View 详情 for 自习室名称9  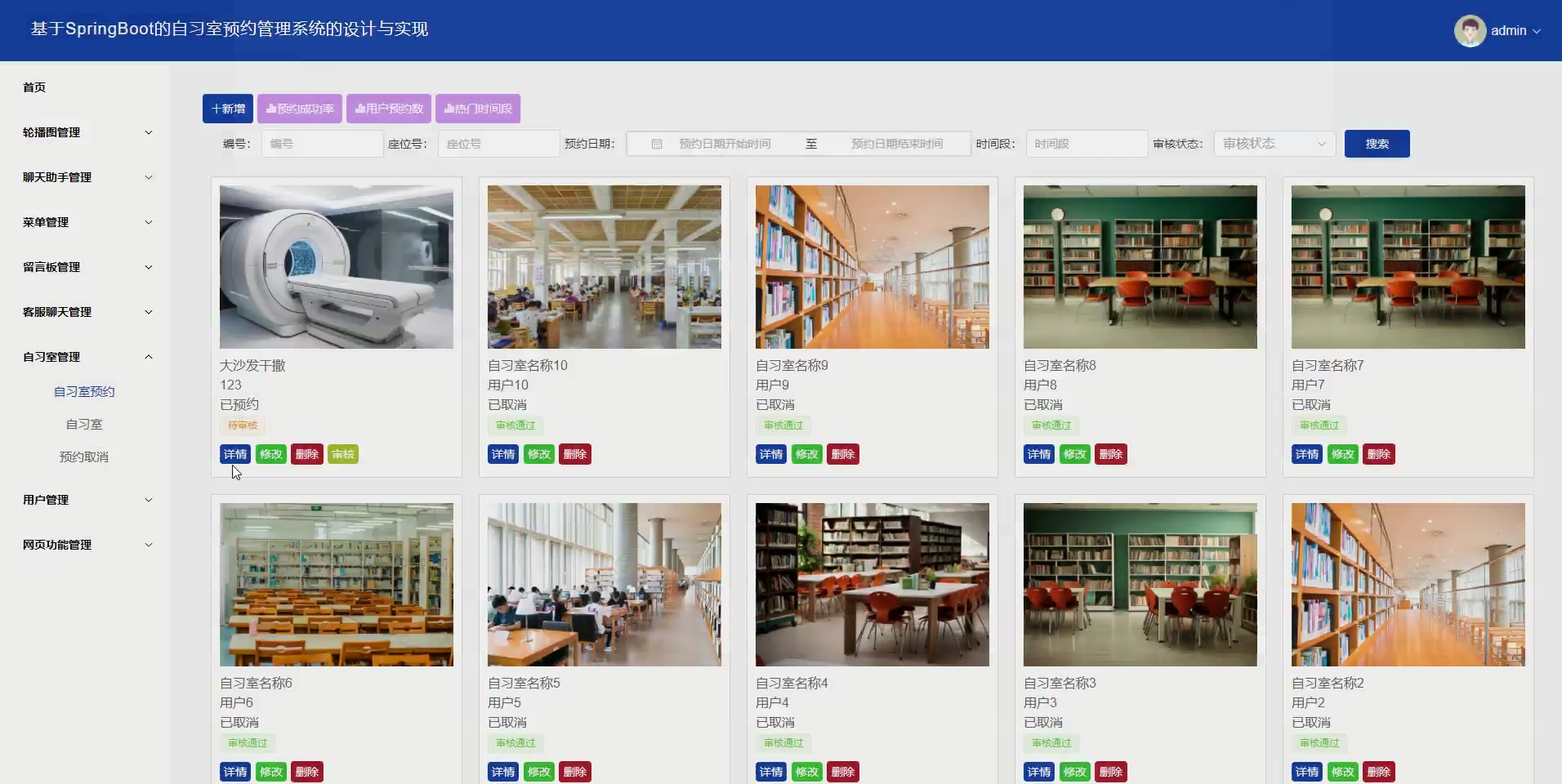(771, 454)
